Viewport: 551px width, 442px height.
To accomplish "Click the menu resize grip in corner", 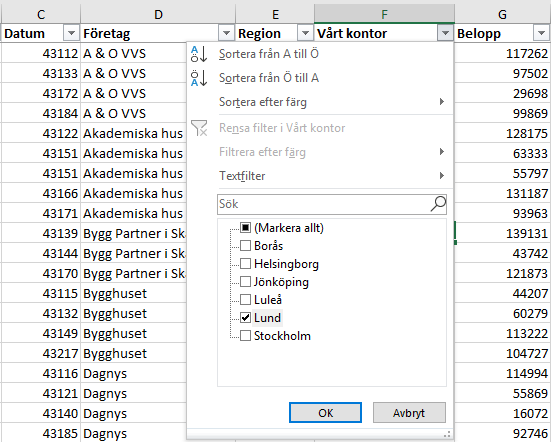I will point(447,435).
